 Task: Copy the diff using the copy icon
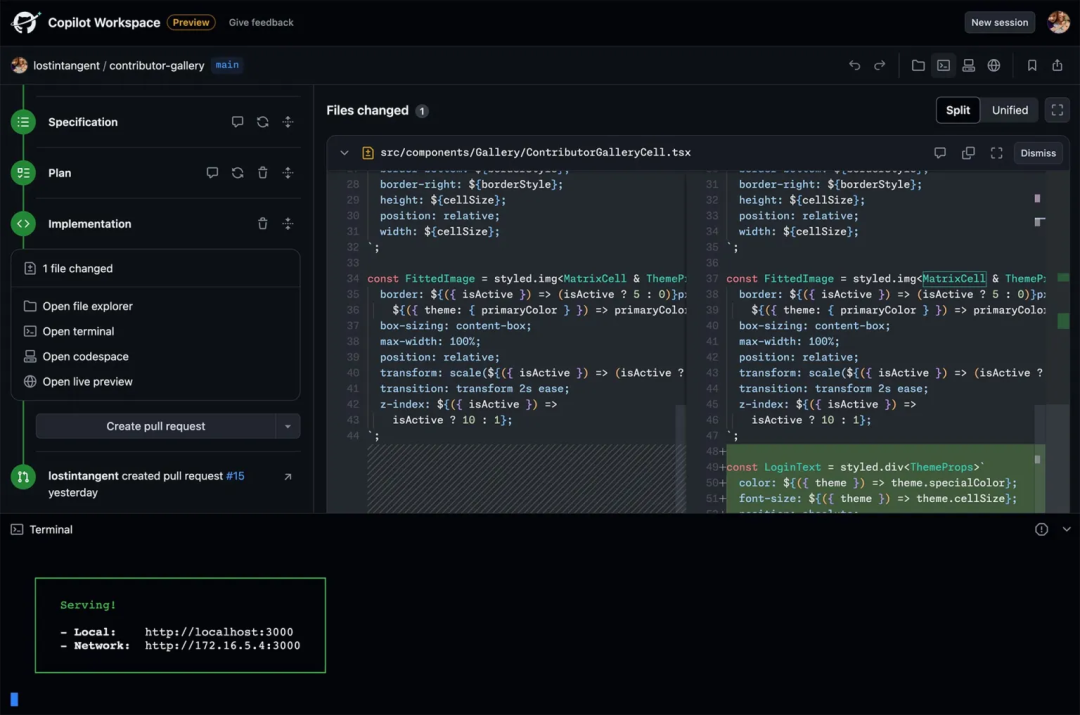pyautogui.click(x=967, y=152)
